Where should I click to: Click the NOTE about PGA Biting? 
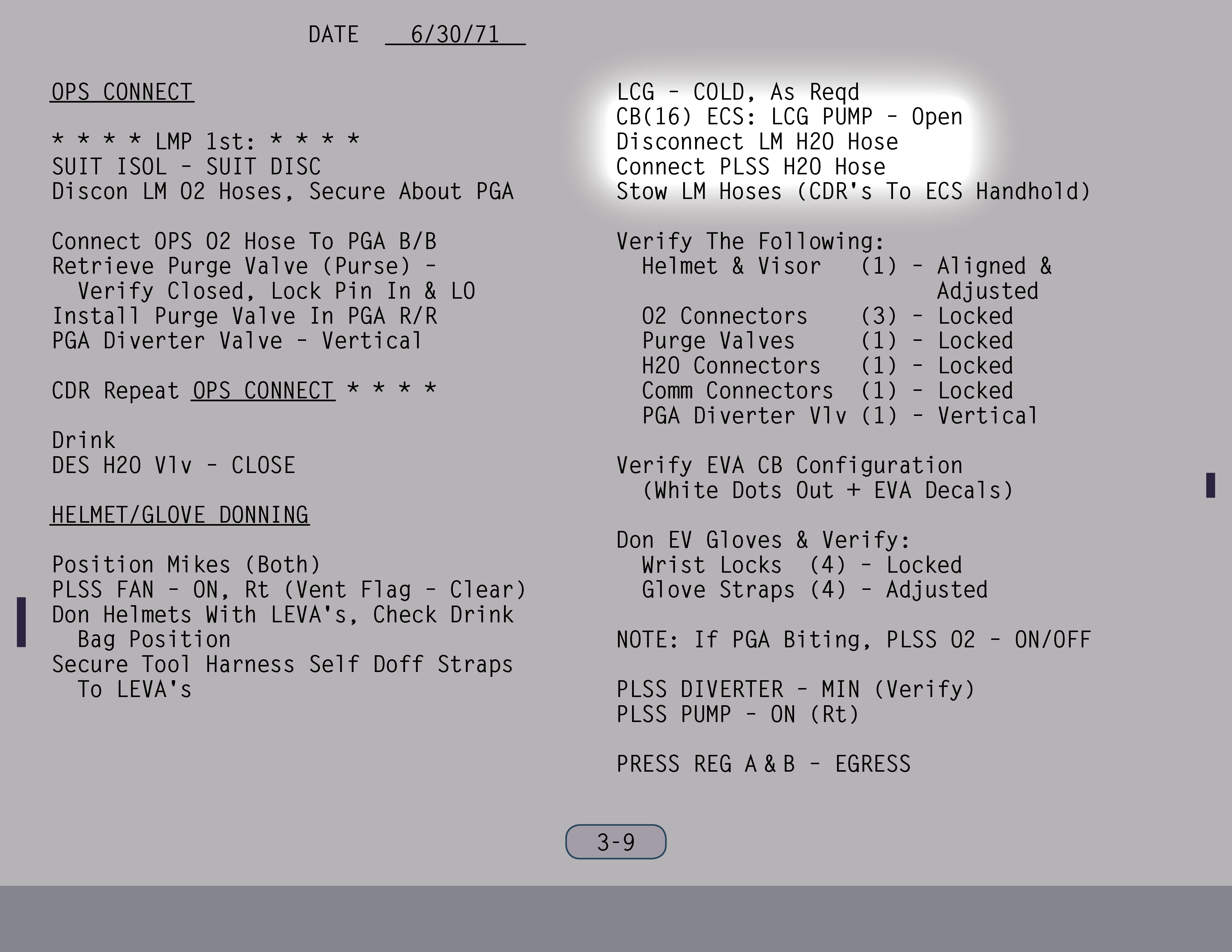coord(853,640)
